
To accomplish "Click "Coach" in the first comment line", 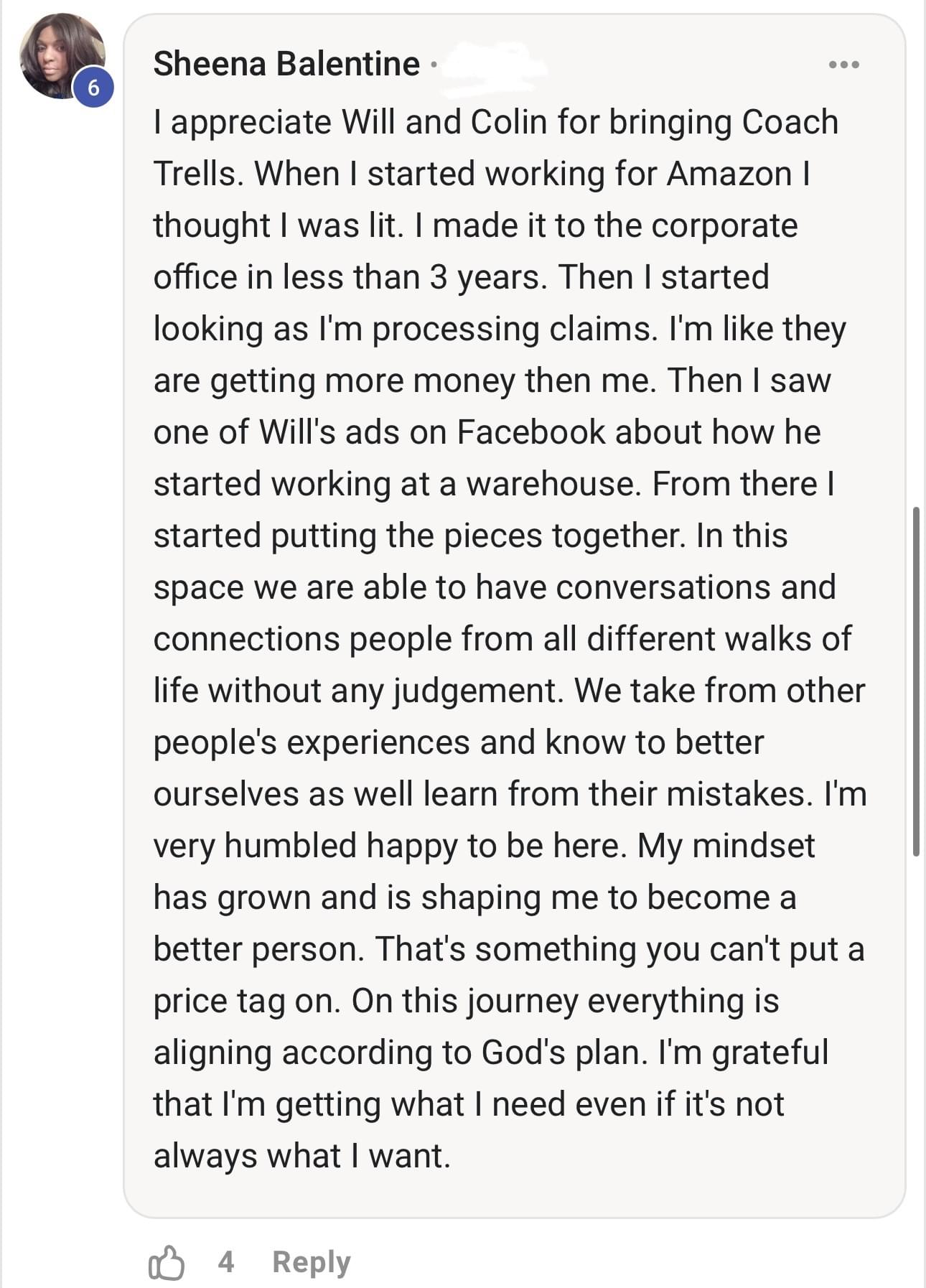I will (x=790, y=122).
